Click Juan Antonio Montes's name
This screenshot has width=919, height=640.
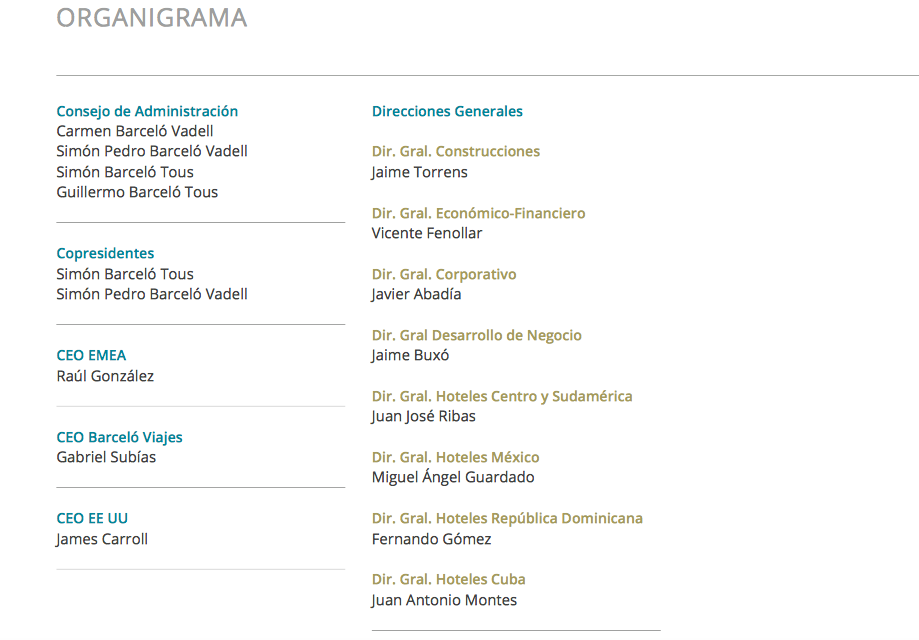pos(444,600)
